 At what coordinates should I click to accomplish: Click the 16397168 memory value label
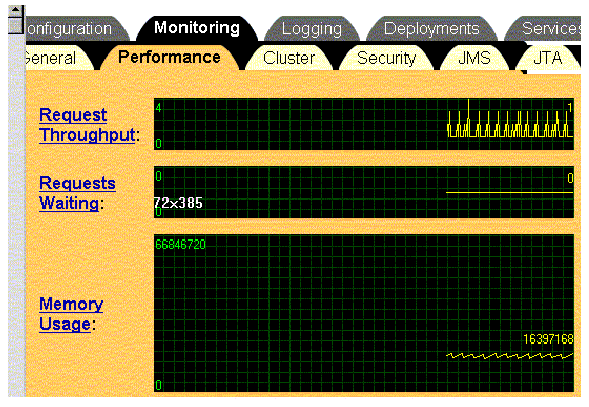[x=548, y=339]
